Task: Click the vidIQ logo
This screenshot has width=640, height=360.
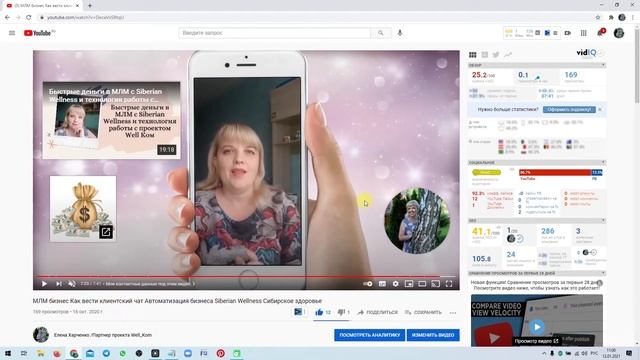Action: click(x=586, y=53)
